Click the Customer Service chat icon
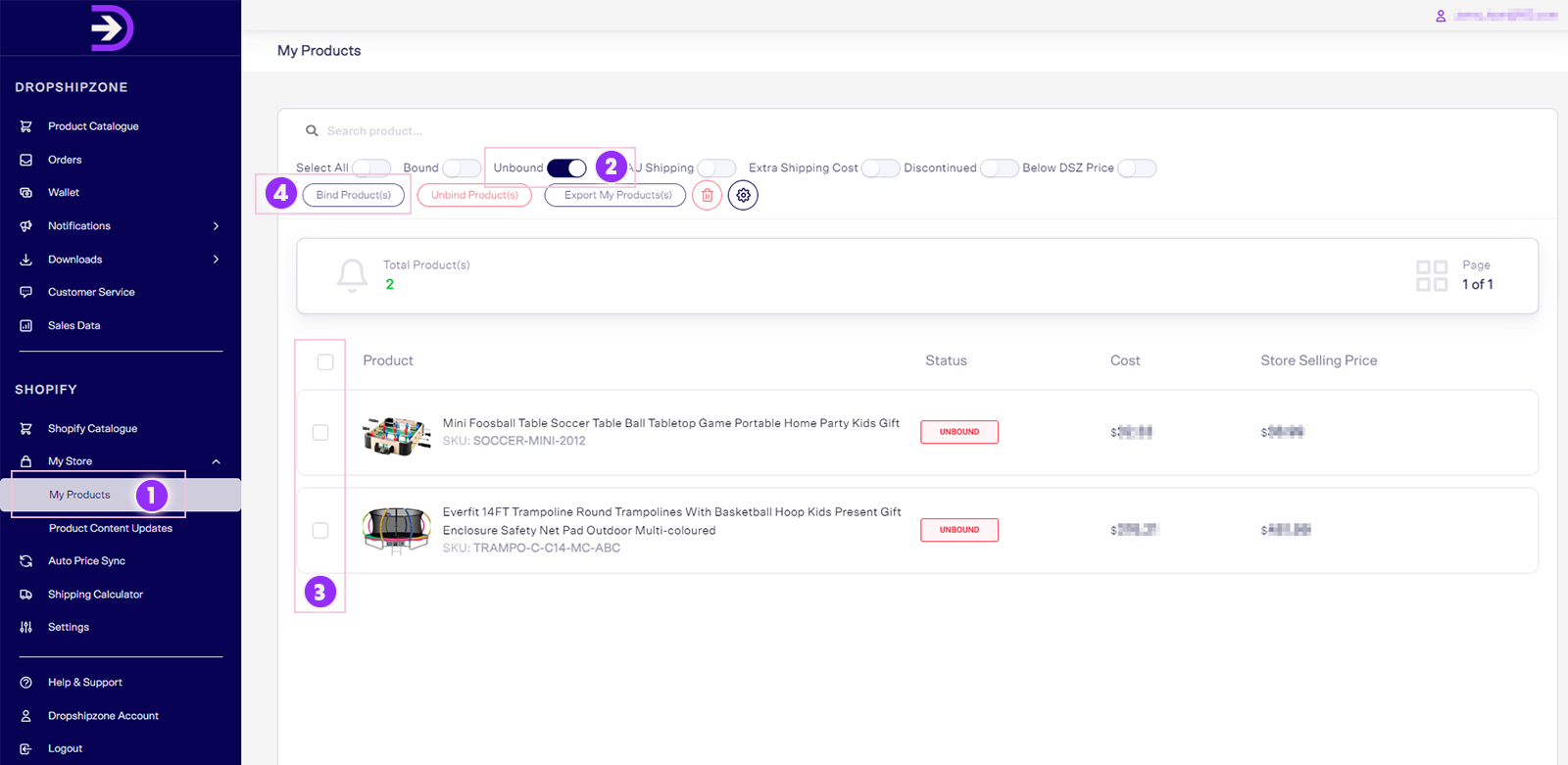Image resolution: width=1568 pixels, height=765 pixels. click(26, 292)
